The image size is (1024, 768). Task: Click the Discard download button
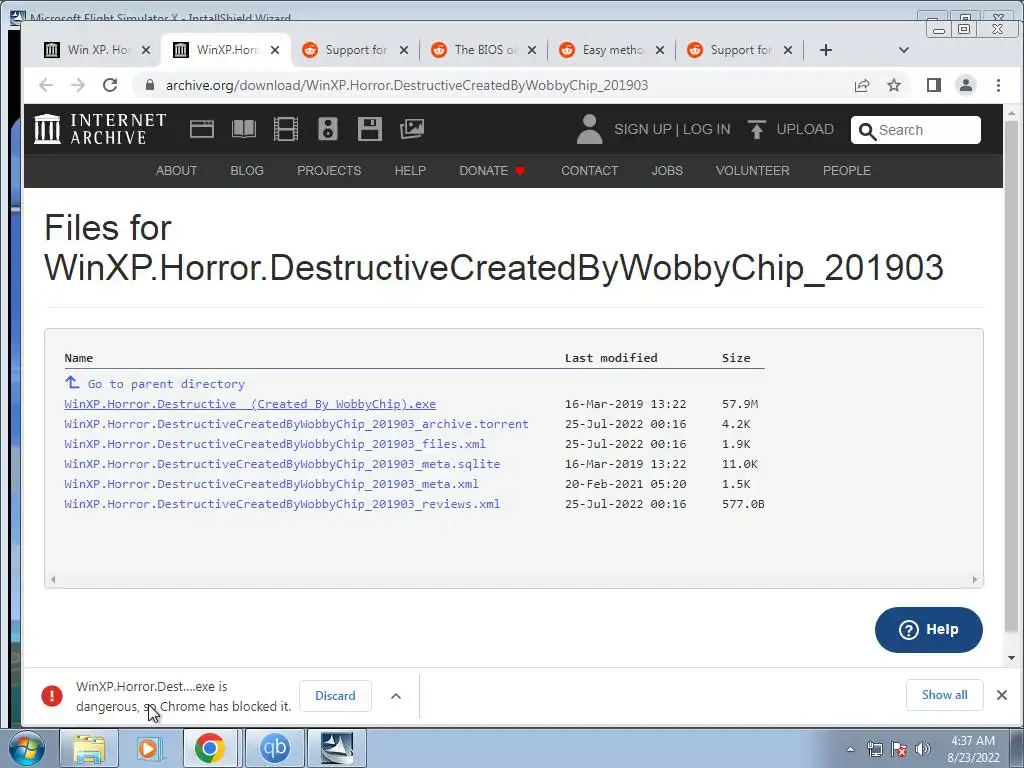click(335, 696)
